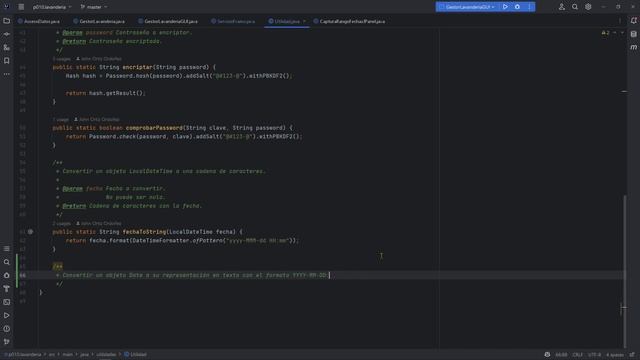The width and height of the screenshot is (640, 360).
Task: Open the 4 spaces indent selector
Action: coord(615,355)
